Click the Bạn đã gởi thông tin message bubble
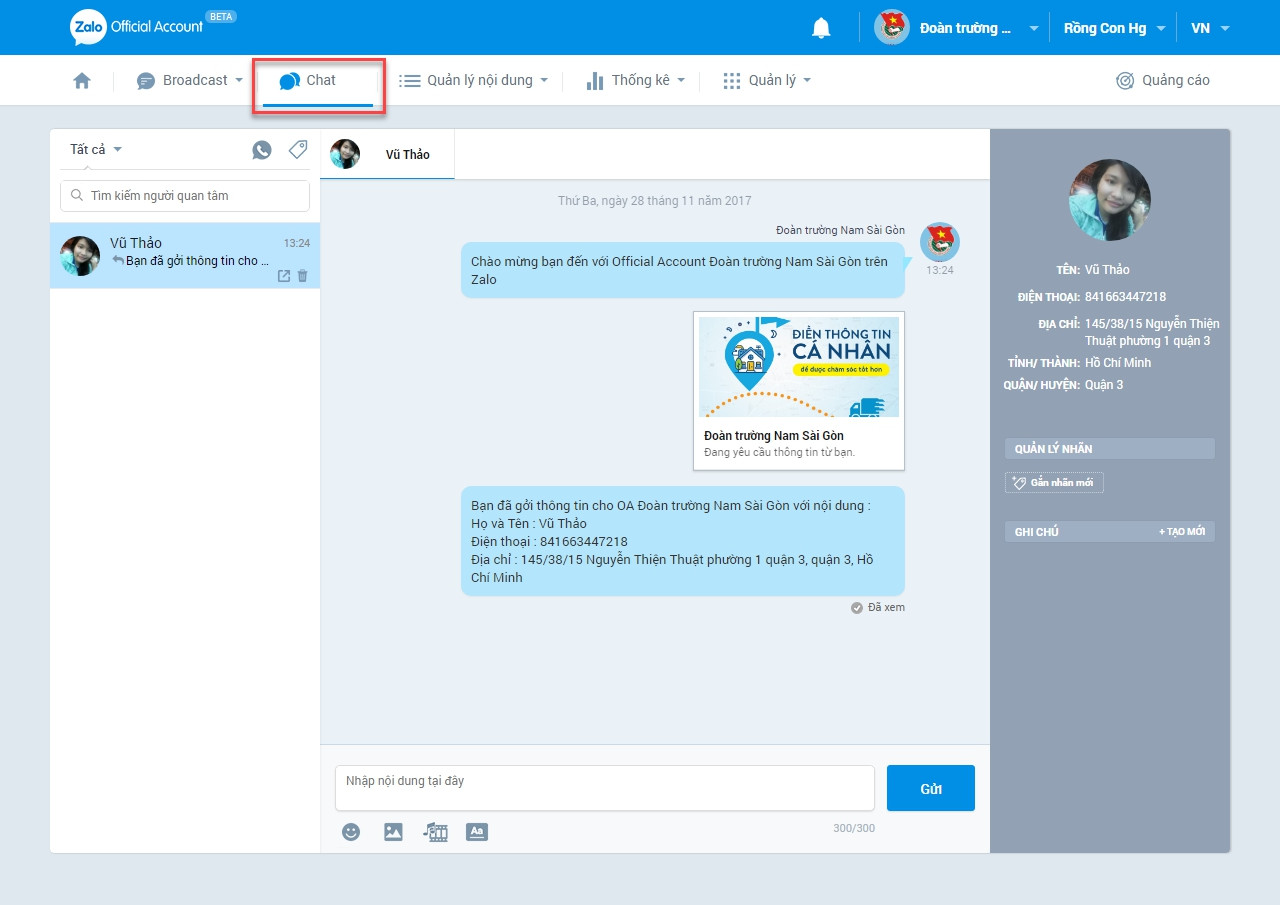The width and height of the screenshot is (1280, 905). (x=683, y=541)
